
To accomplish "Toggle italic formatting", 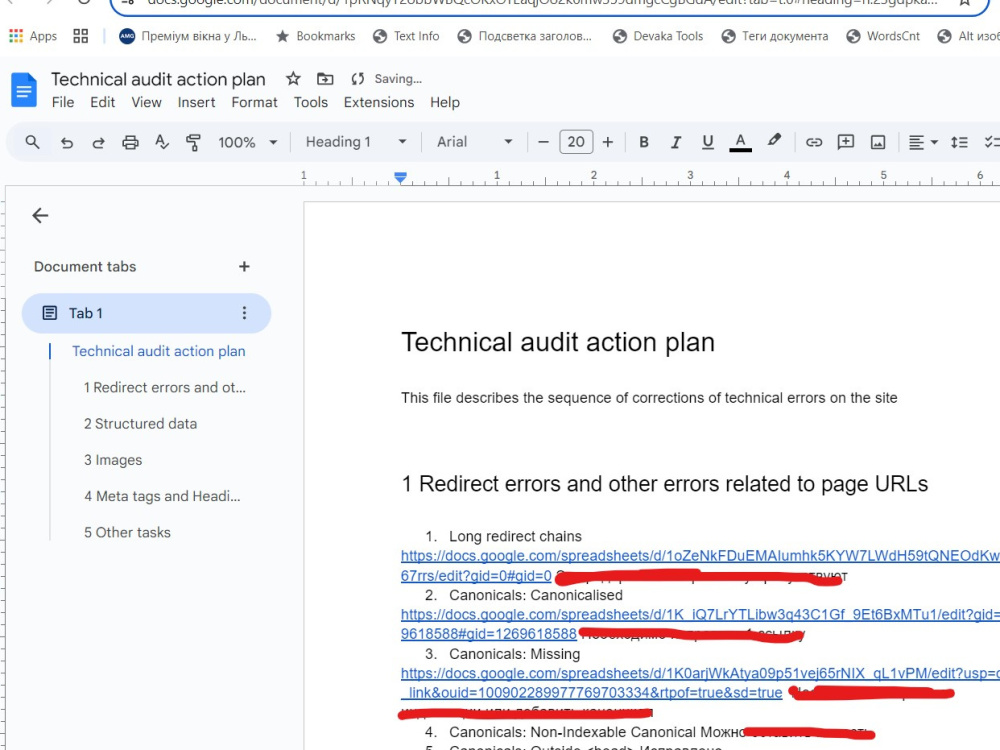I will click(675, 142).
